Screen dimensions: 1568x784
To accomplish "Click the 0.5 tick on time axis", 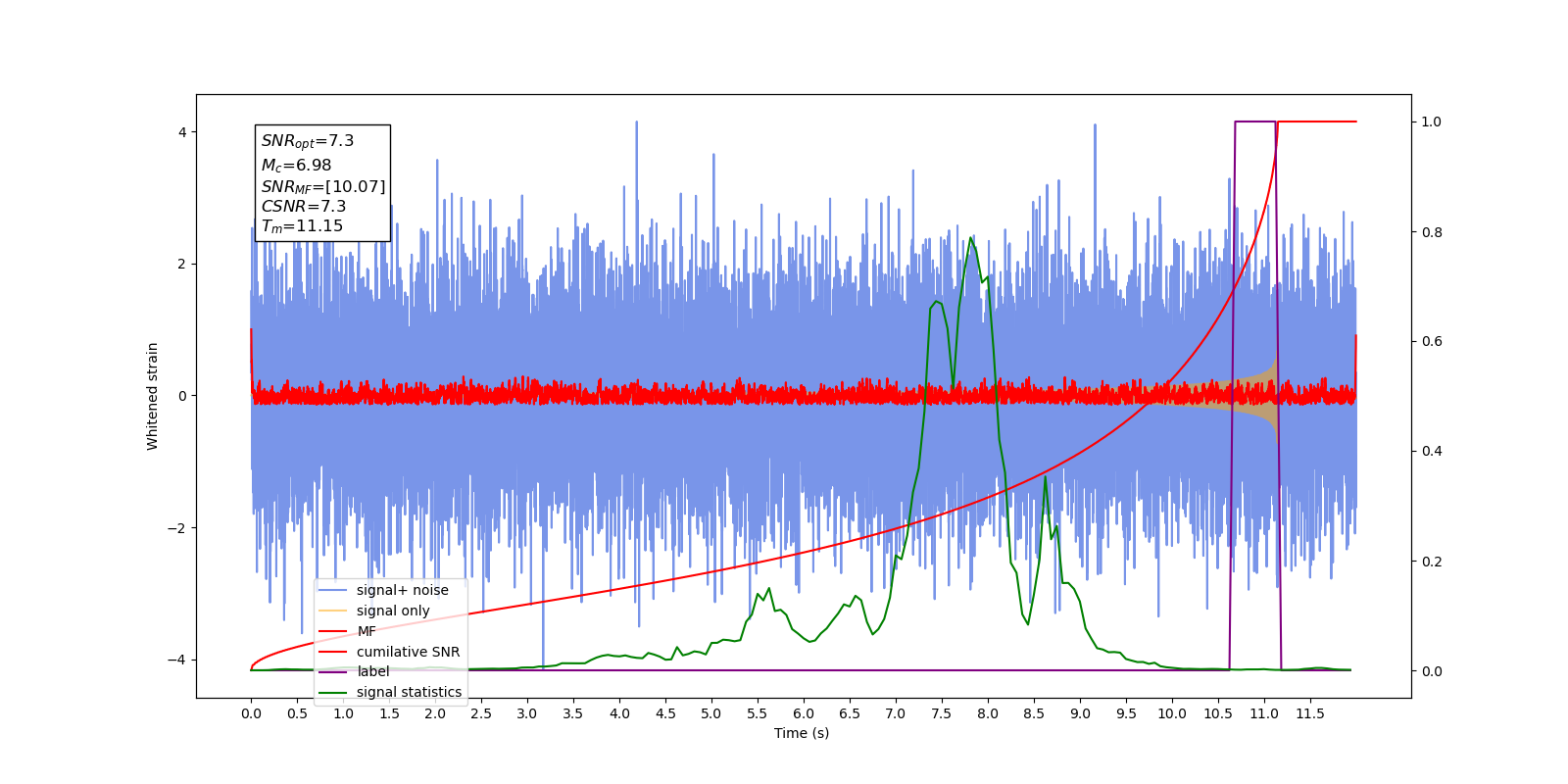I will coord(297,713).
